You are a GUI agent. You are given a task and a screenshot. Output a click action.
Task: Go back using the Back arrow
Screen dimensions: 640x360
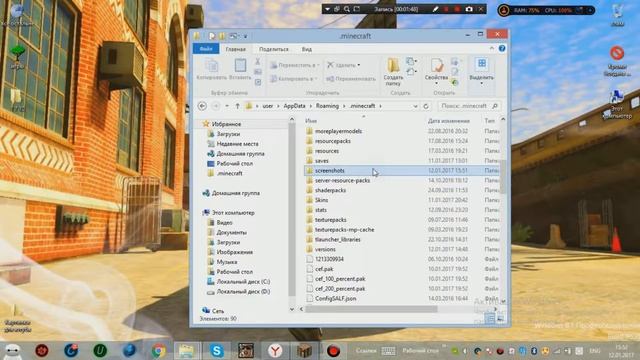coord(202,106)
